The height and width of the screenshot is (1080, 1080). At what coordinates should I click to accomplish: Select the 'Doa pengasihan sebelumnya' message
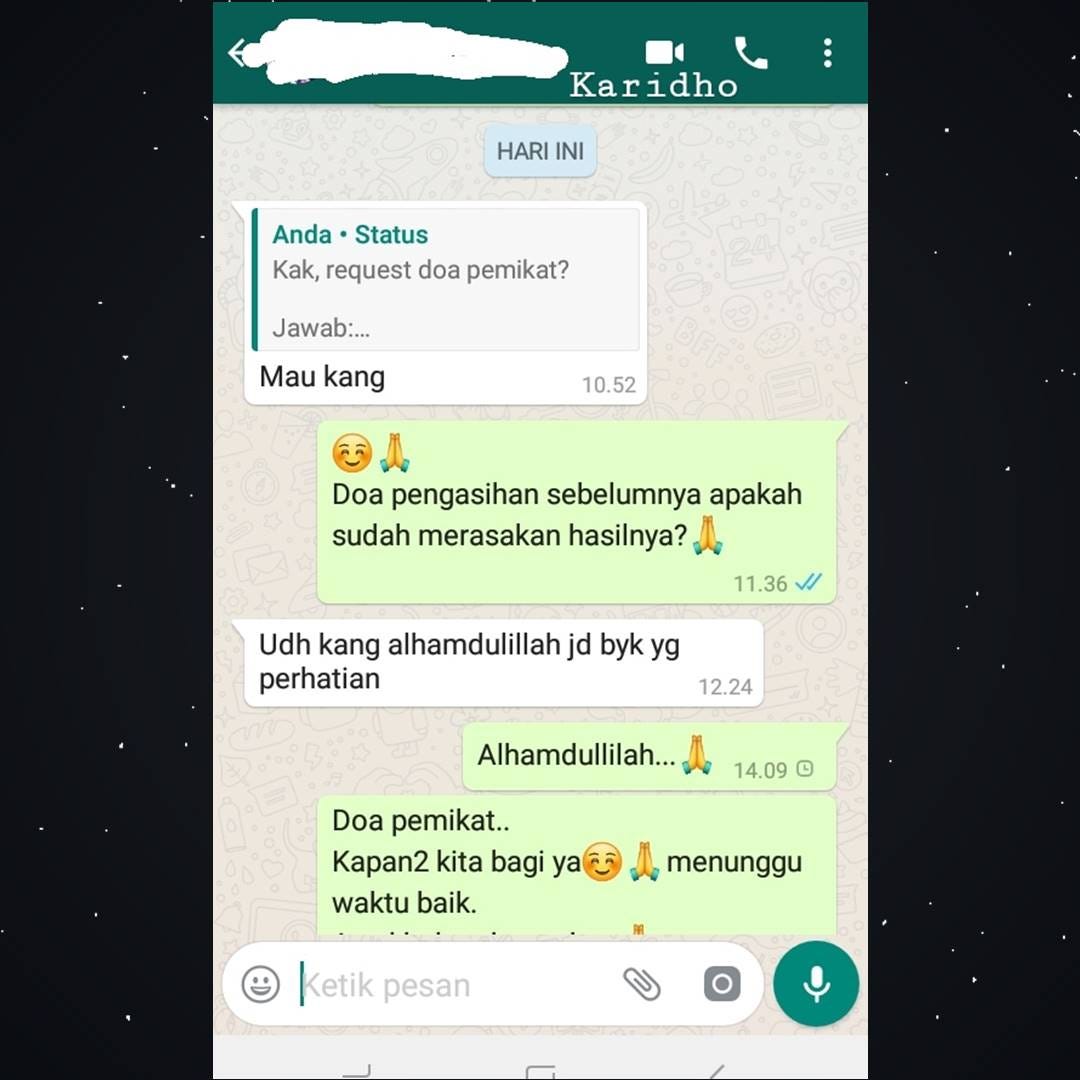click(577, 512)
